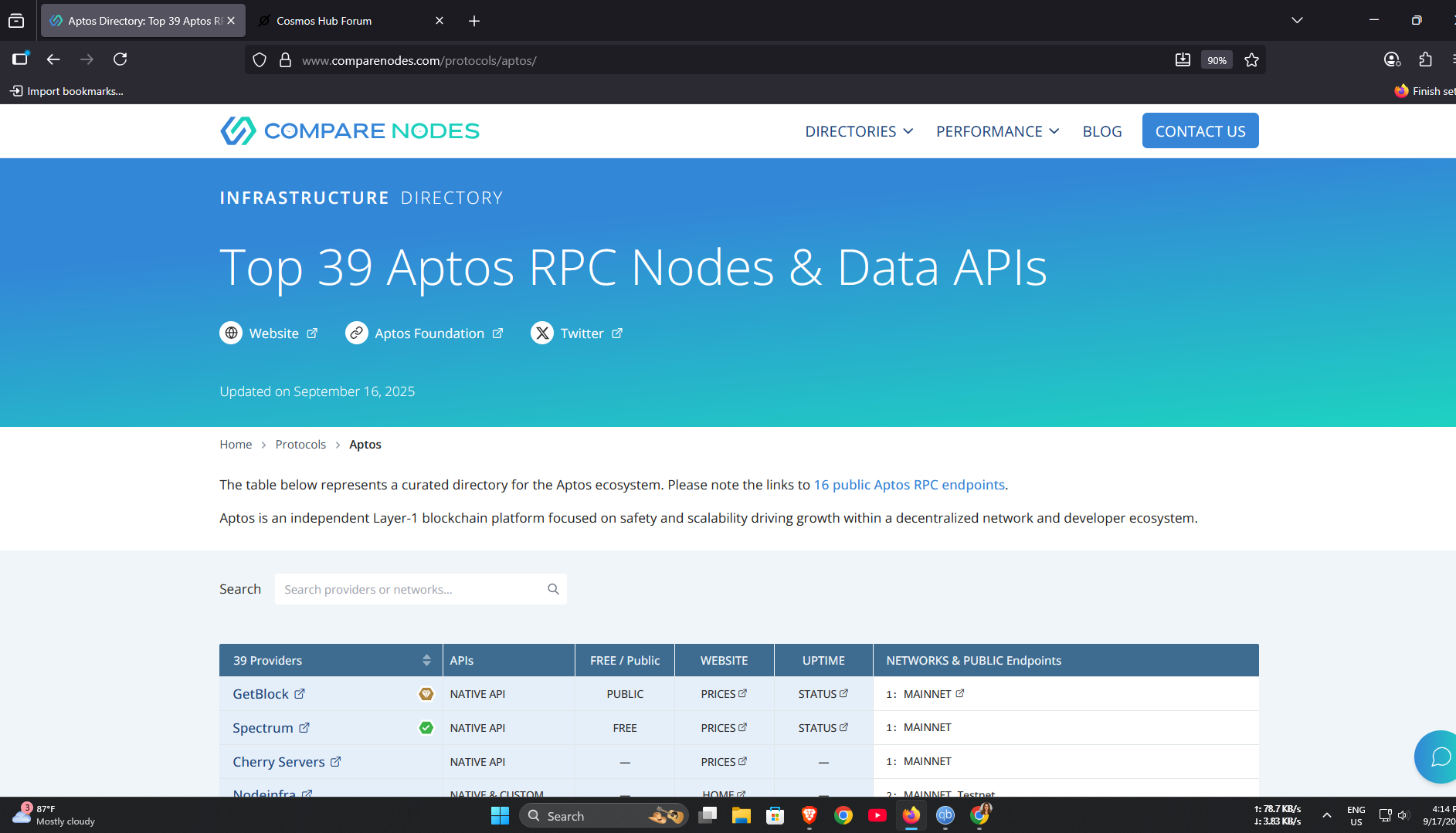Screen dimensions: 1456x833
Task: Click the Compare Nodes logo
Action: point(349,131)
